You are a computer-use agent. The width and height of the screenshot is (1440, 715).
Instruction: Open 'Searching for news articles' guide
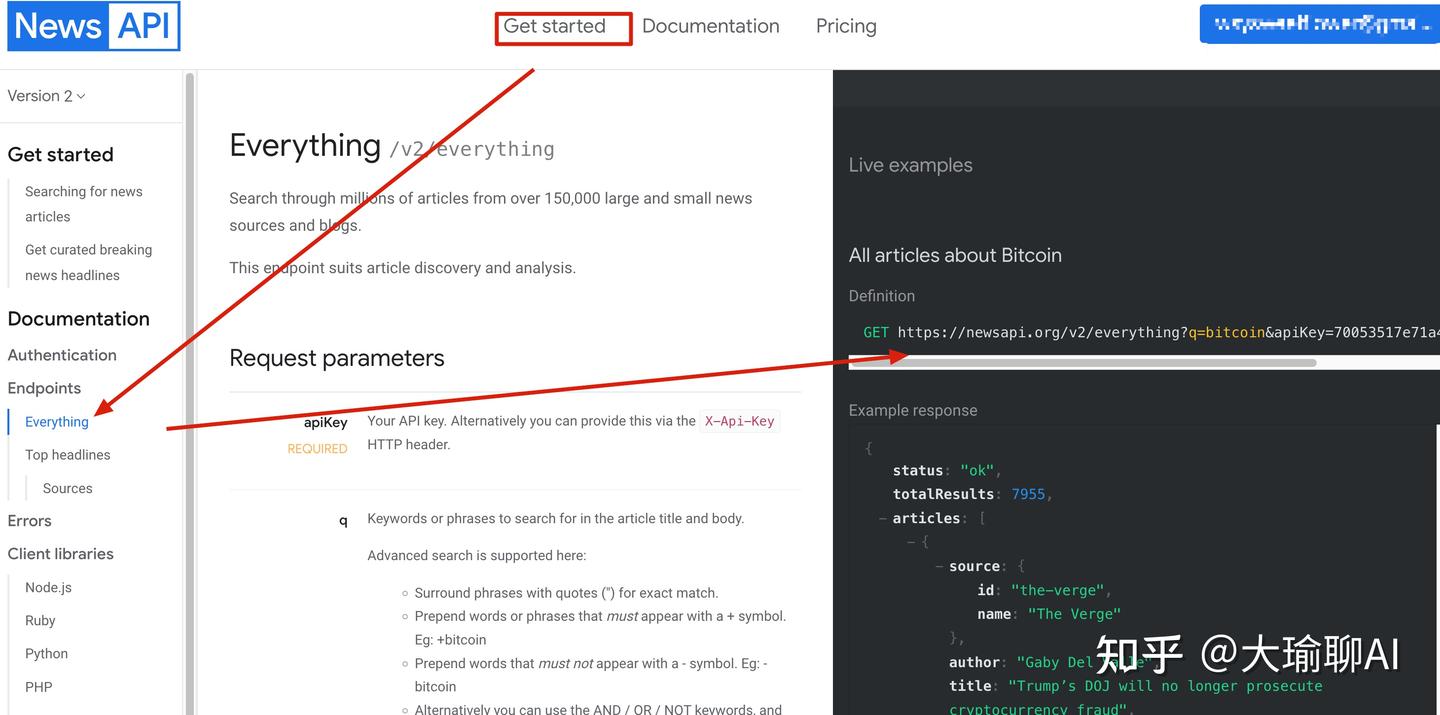[x=84, y=204]
